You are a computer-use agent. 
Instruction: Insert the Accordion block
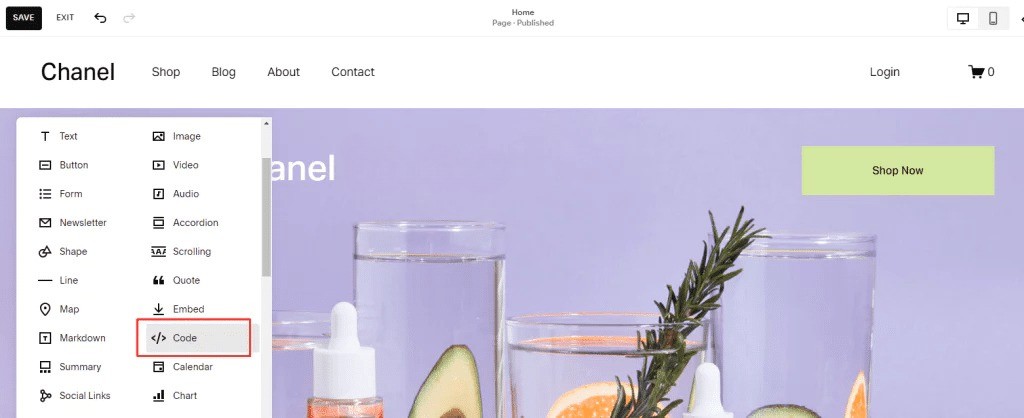(x=185, y=223)
